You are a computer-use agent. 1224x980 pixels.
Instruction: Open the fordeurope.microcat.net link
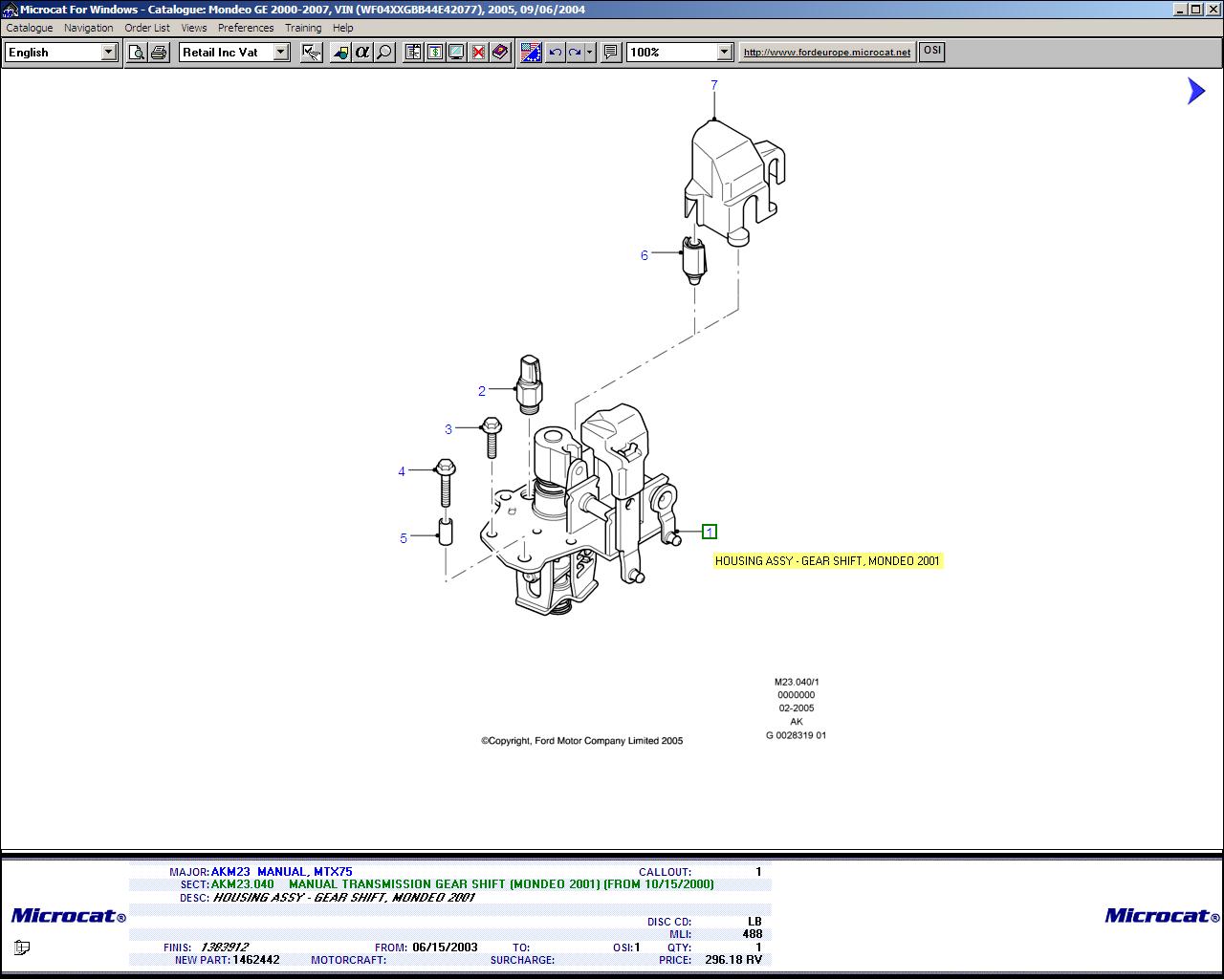tap(827, 53)
